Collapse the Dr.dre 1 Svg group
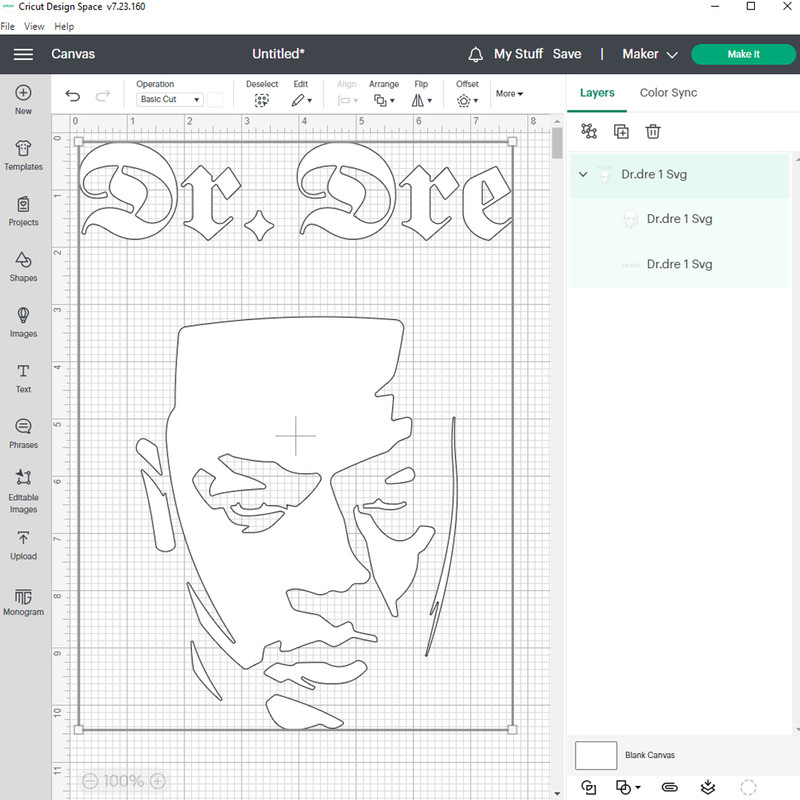The width and height of the screenshot is (800, 800). (583, 174)
